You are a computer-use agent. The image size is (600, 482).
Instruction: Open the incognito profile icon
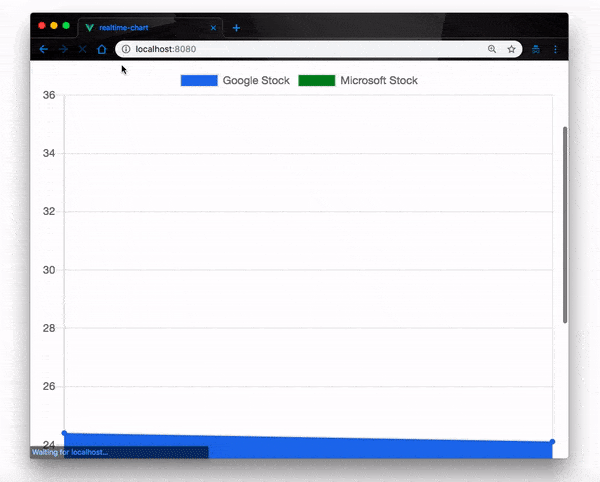[536, 49]
